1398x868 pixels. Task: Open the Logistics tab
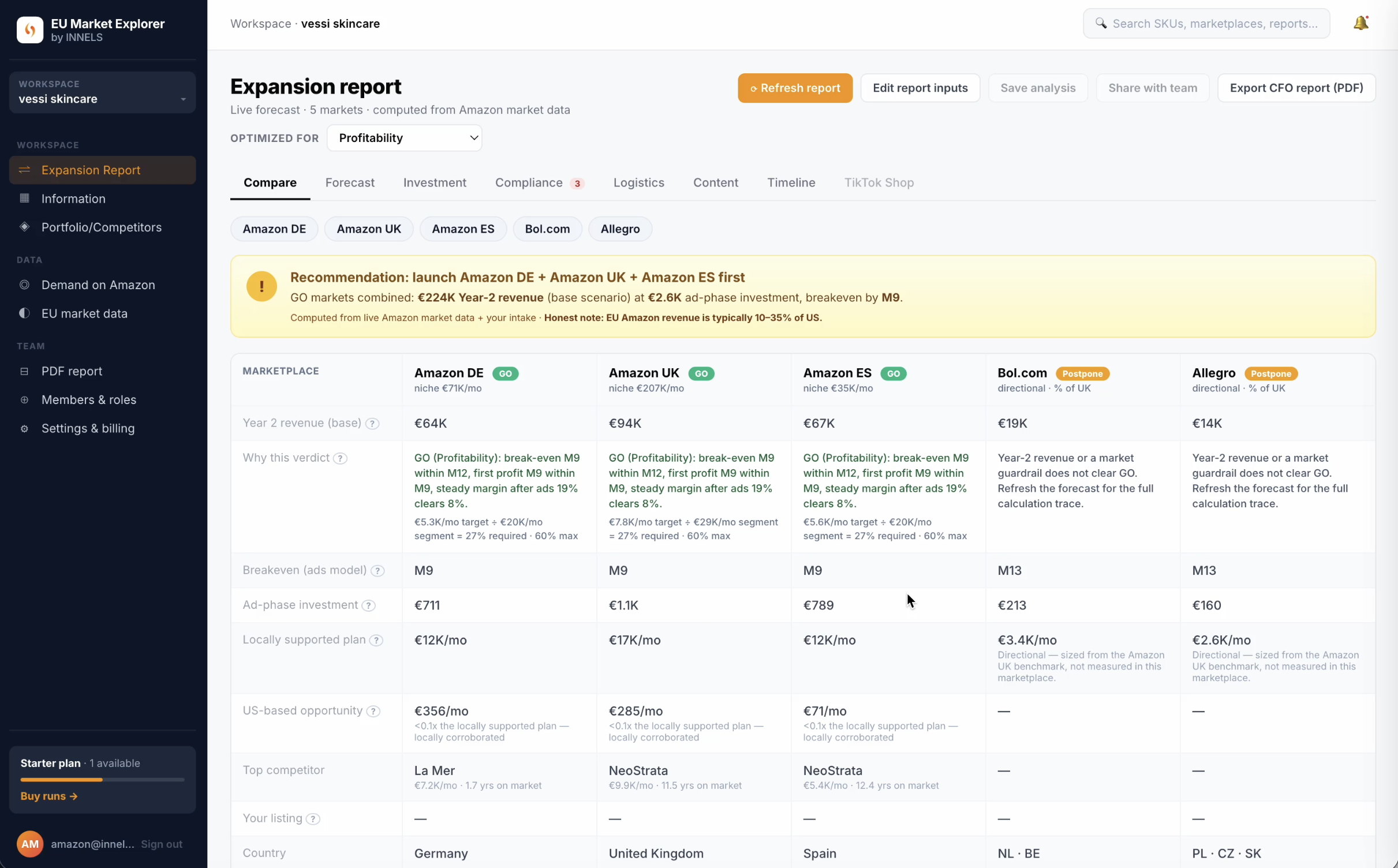[x=639, y=182]
